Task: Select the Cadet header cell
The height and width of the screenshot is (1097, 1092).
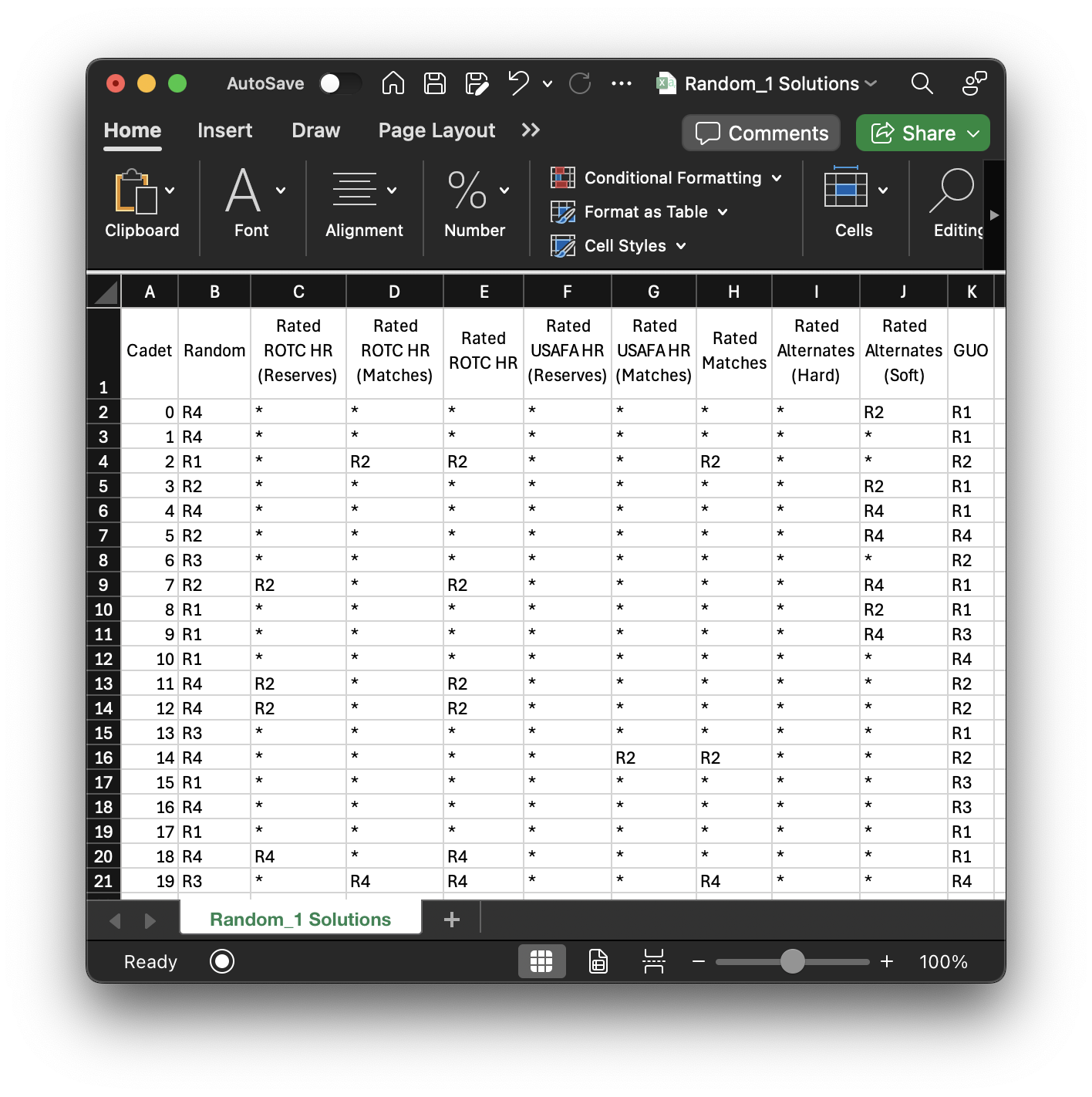Action: 150,353
